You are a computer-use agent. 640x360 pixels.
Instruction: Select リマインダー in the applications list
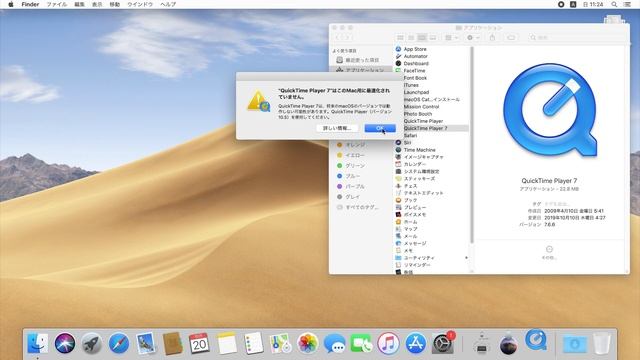(x=417, y=265)
